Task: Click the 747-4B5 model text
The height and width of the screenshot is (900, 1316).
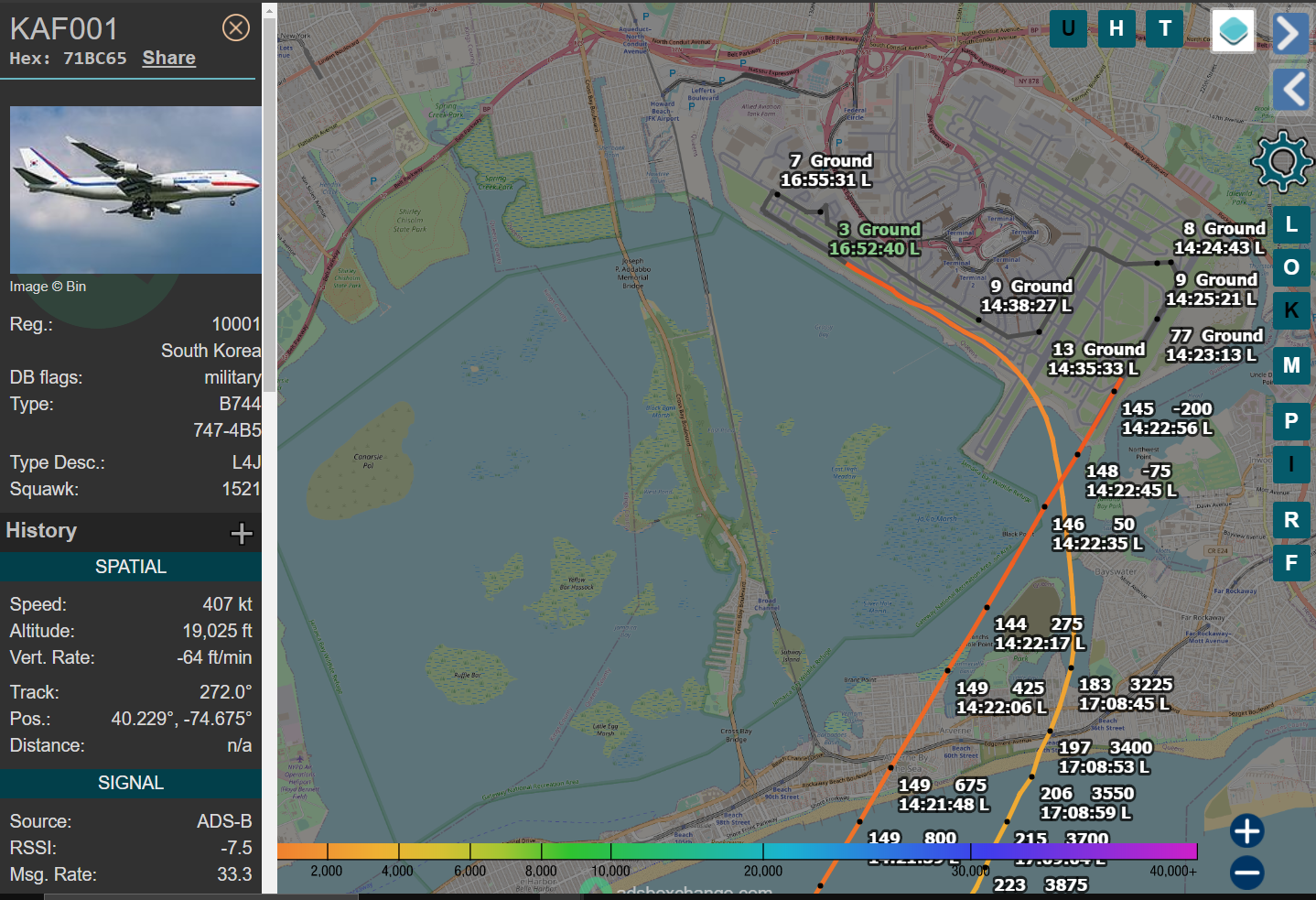Action: click(227, 430)
